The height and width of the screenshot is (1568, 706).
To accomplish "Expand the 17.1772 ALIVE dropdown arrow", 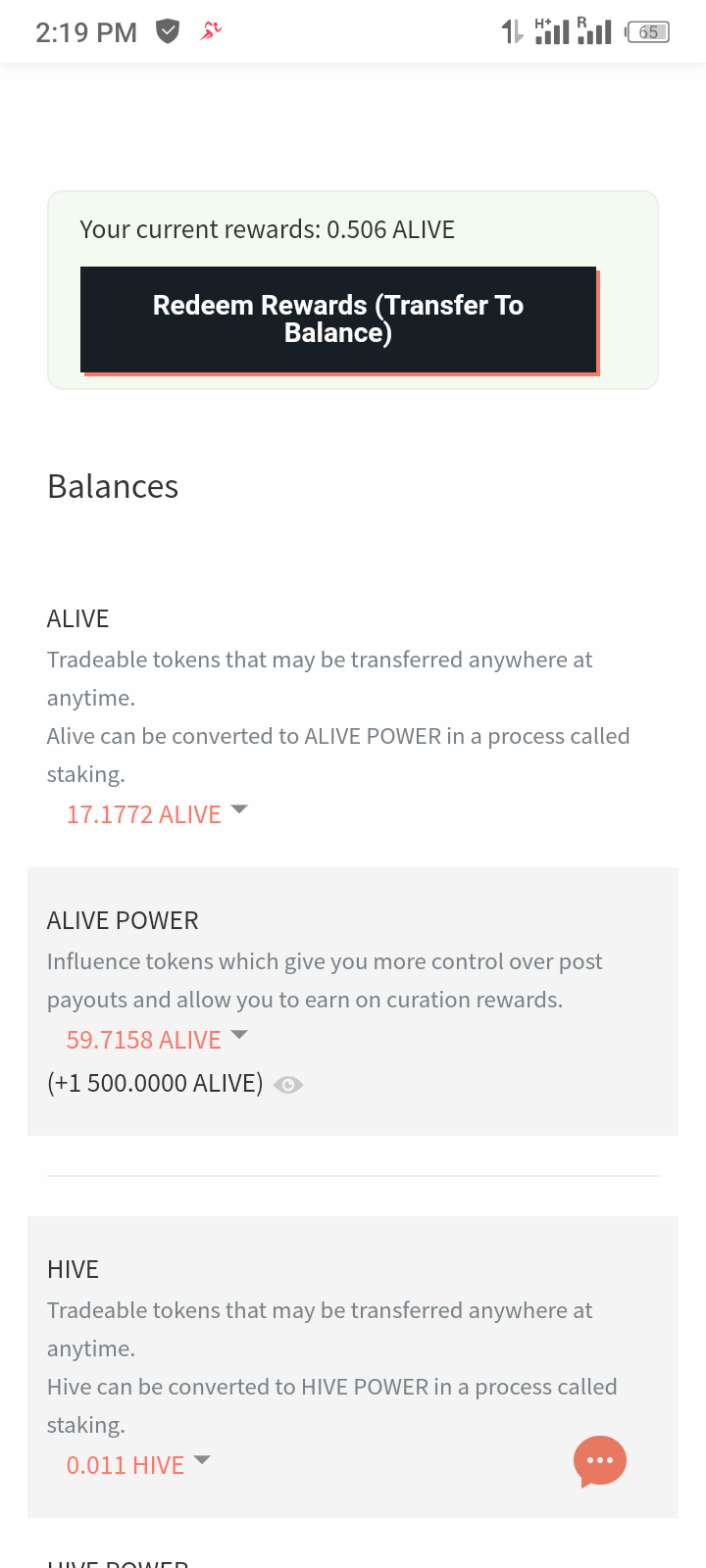I will click(x=239, y=809).
